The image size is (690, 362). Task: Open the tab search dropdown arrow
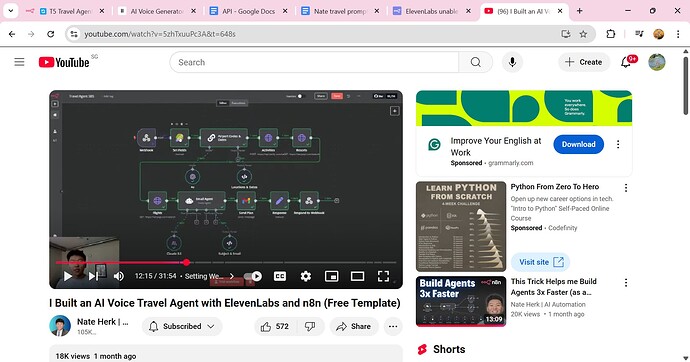click(x=11, y=11)
